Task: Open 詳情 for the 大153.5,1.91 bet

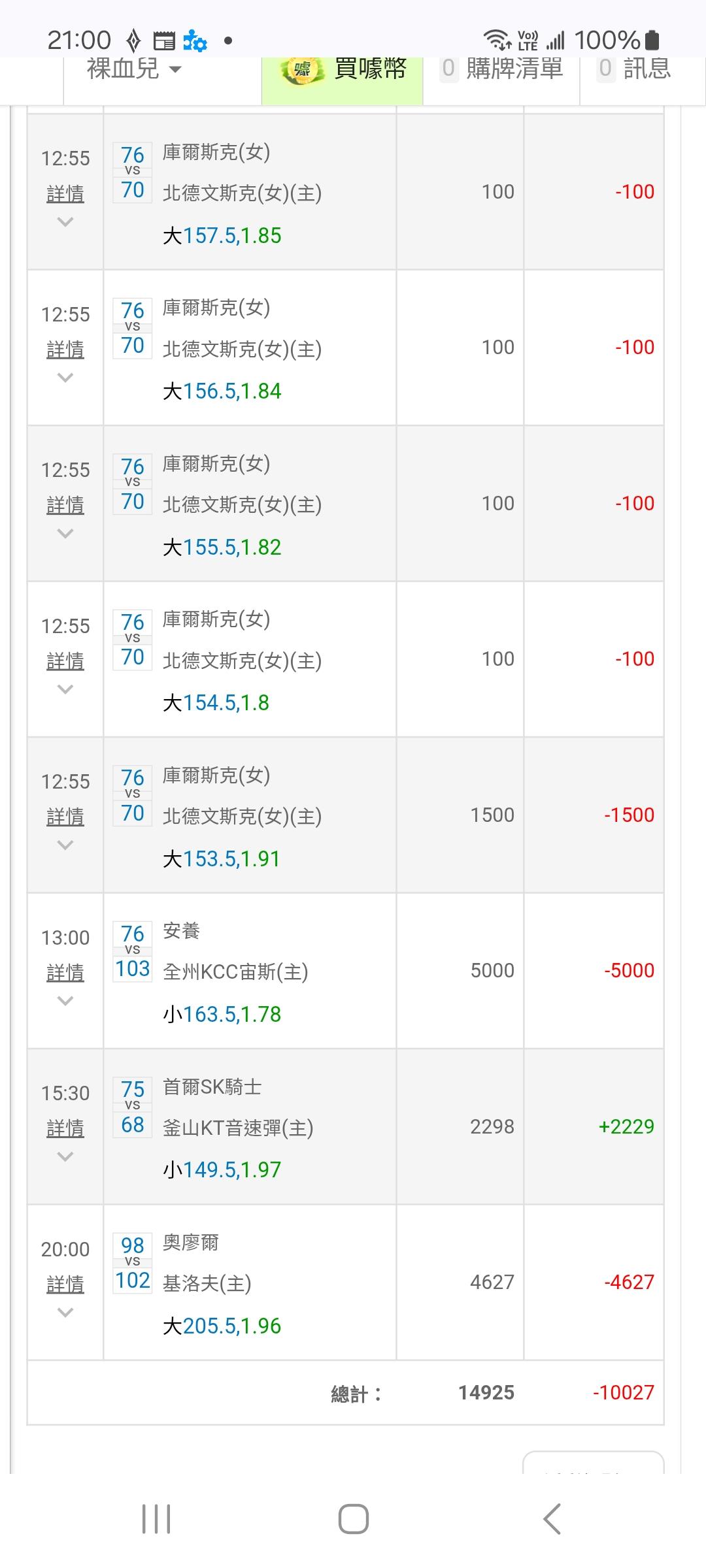Action: point(65,817)
